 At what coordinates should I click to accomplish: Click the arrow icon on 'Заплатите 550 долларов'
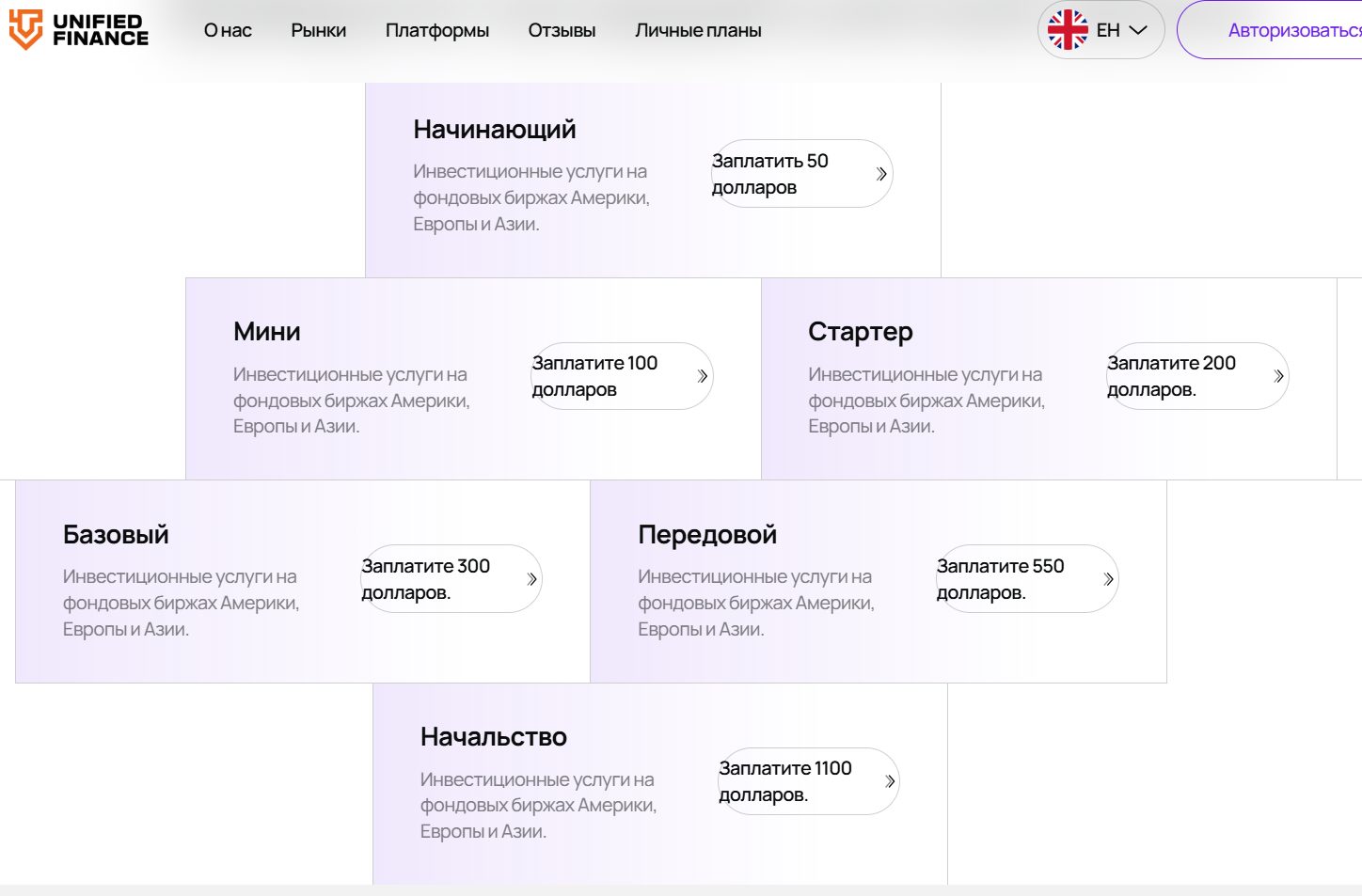pos(1107,578)
